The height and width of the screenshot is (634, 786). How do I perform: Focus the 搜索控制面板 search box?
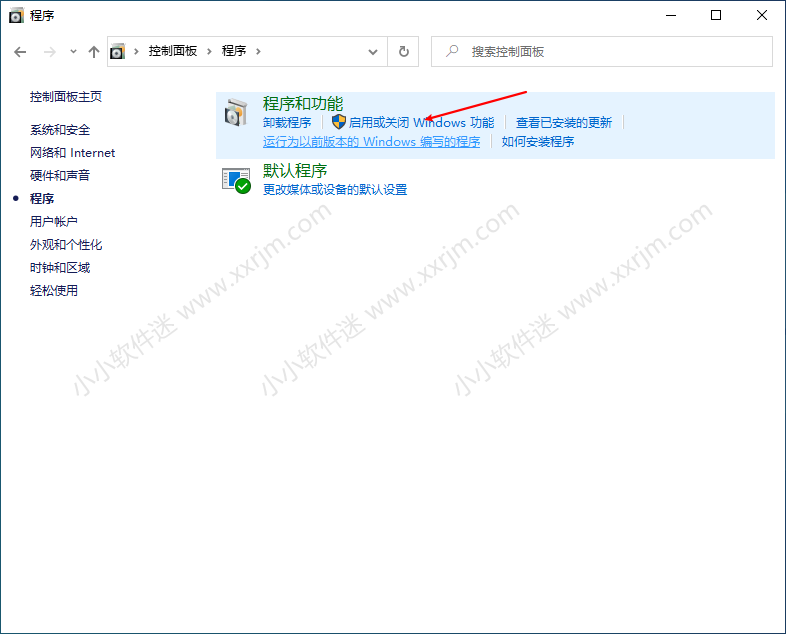pos(602,51)
